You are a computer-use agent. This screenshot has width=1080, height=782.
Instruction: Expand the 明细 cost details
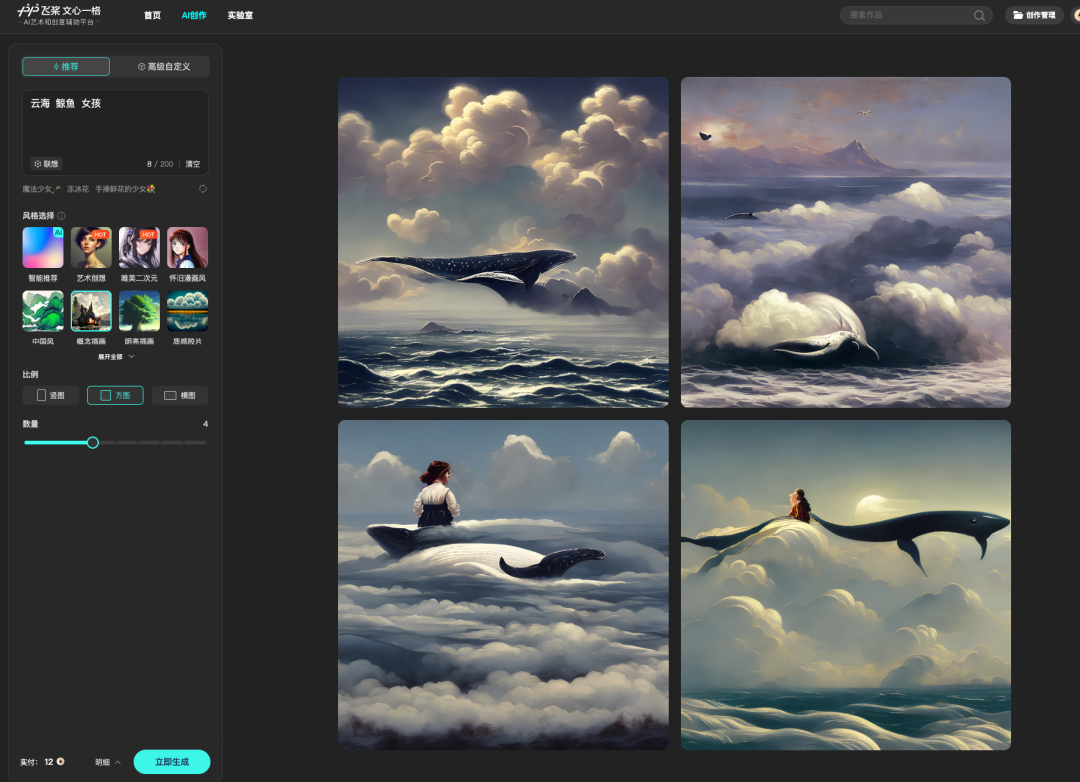108,762
